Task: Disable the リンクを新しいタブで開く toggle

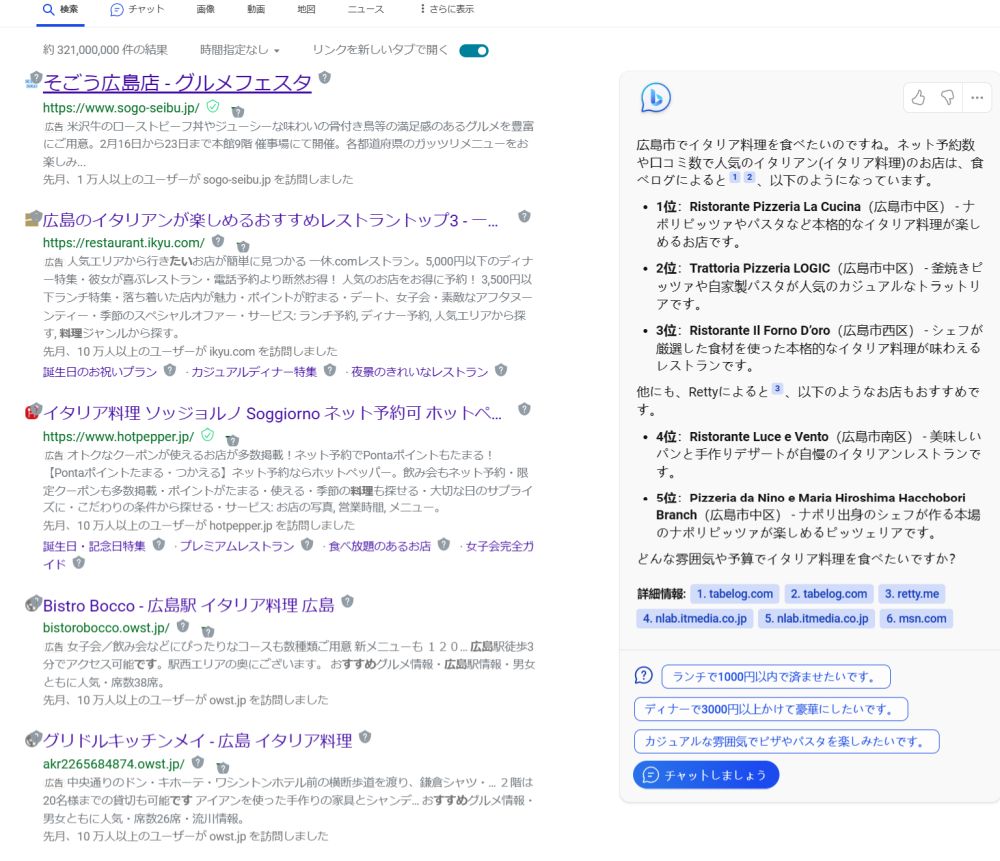Action: pyautogui.click(x=473, y=49)
